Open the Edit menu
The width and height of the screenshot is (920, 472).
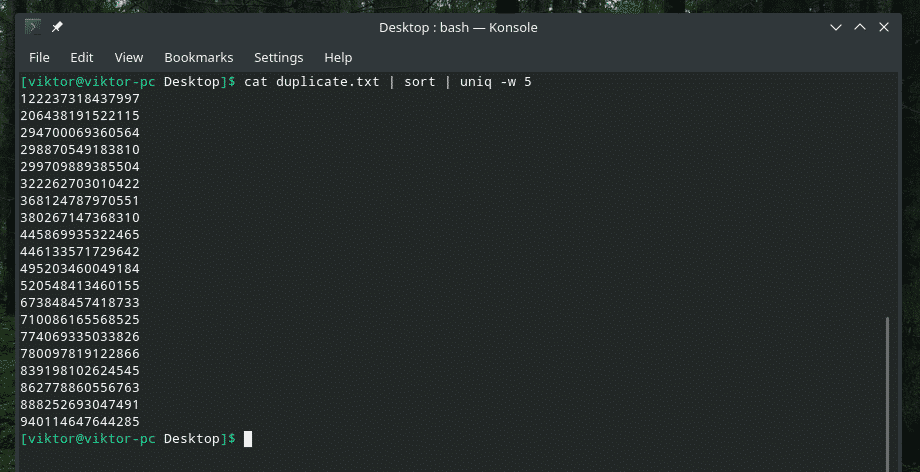tap(82, 57)
